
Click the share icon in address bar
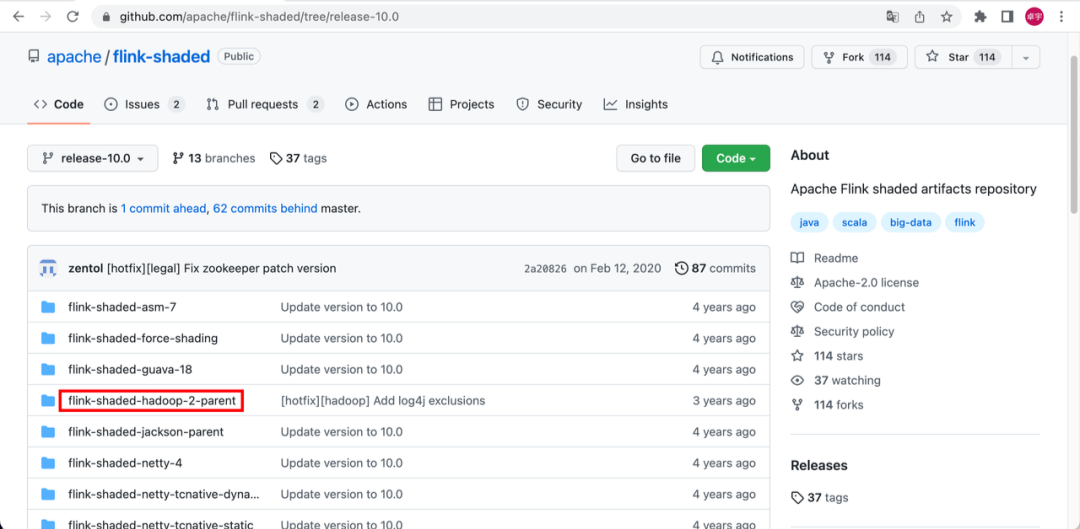pos(919,17)
